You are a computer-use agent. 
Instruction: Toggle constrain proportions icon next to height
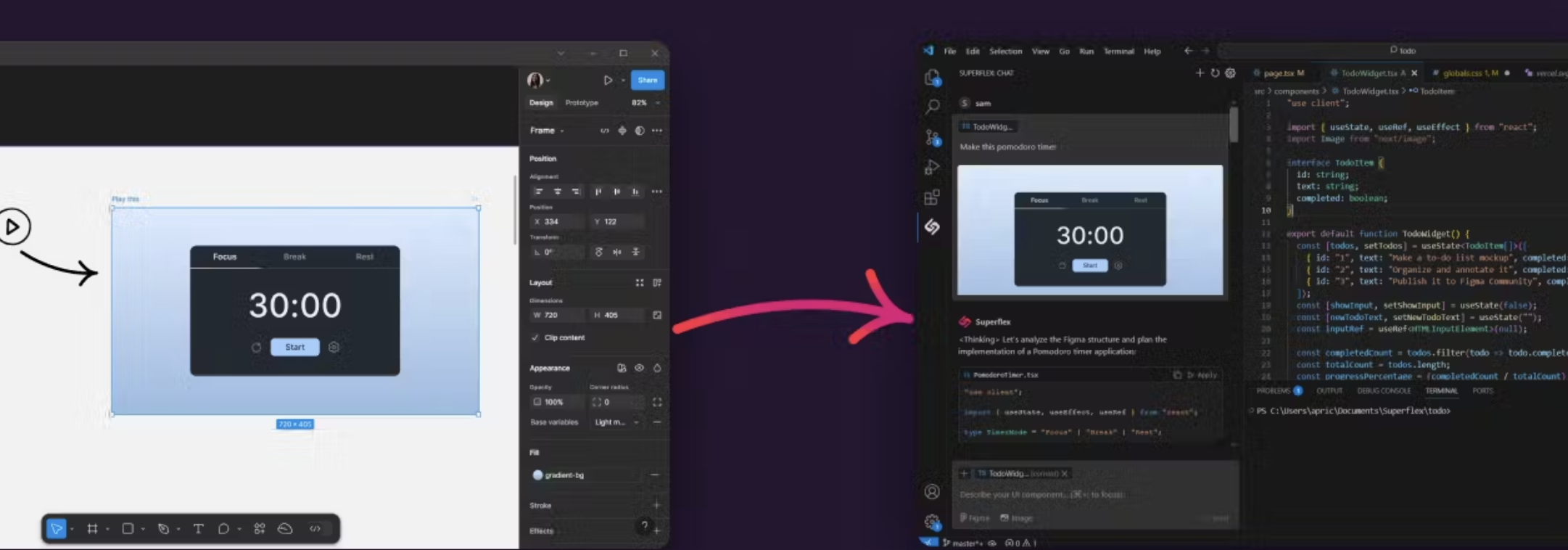coord(657,315)
